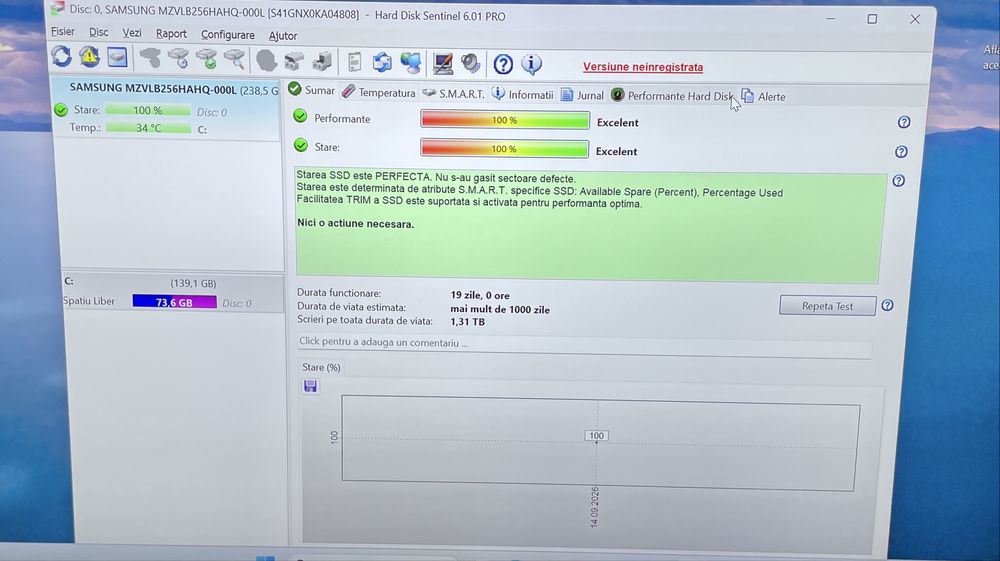This screenshot has width=1000, height=561.
Task: Click 'Scrieri pe toata durata de viata:' label
Action: pyautogui.click(x=365, y=321)
